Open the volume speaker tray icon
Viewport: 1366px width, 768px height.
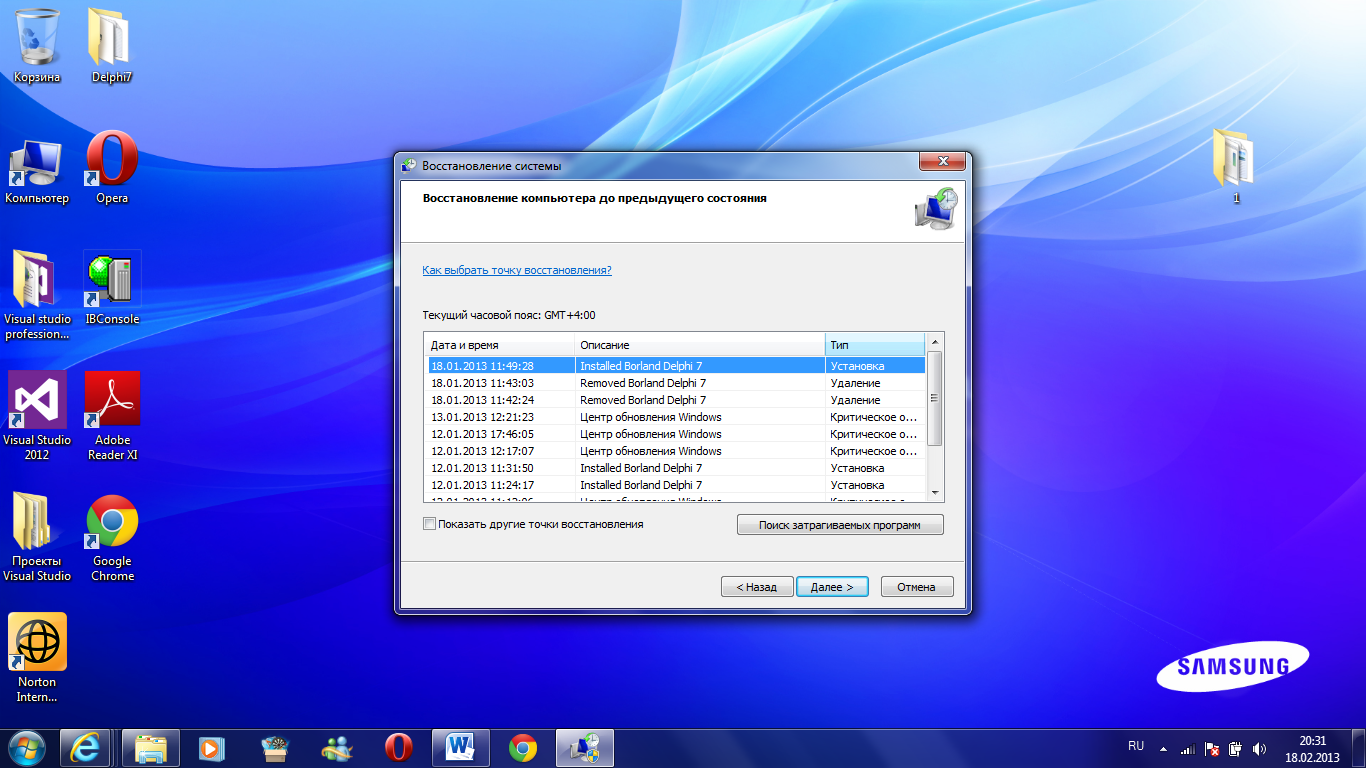1259,748
